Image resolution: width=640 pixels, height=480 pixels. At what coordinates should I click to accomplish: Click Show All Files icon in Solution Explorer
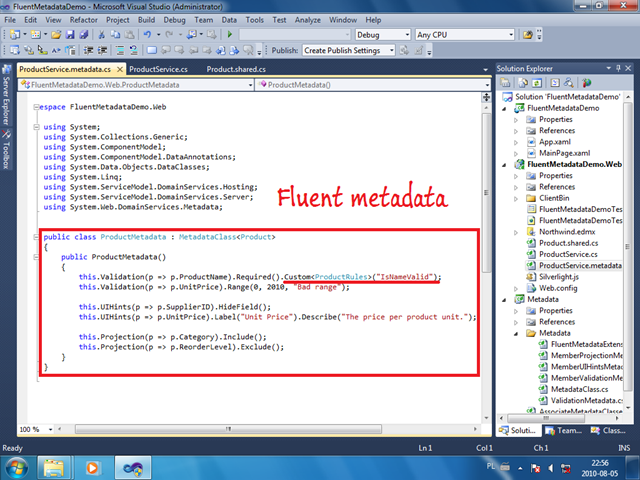pos(523,83)
